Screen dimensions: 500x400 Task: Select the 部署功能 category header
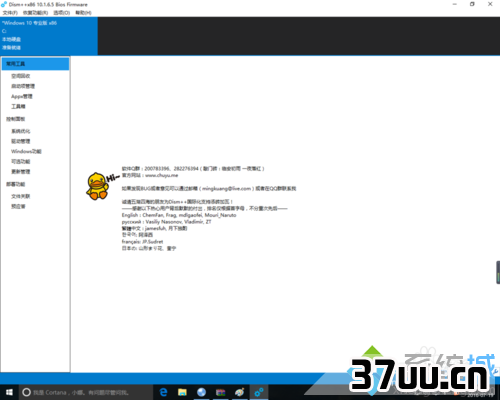15,184
